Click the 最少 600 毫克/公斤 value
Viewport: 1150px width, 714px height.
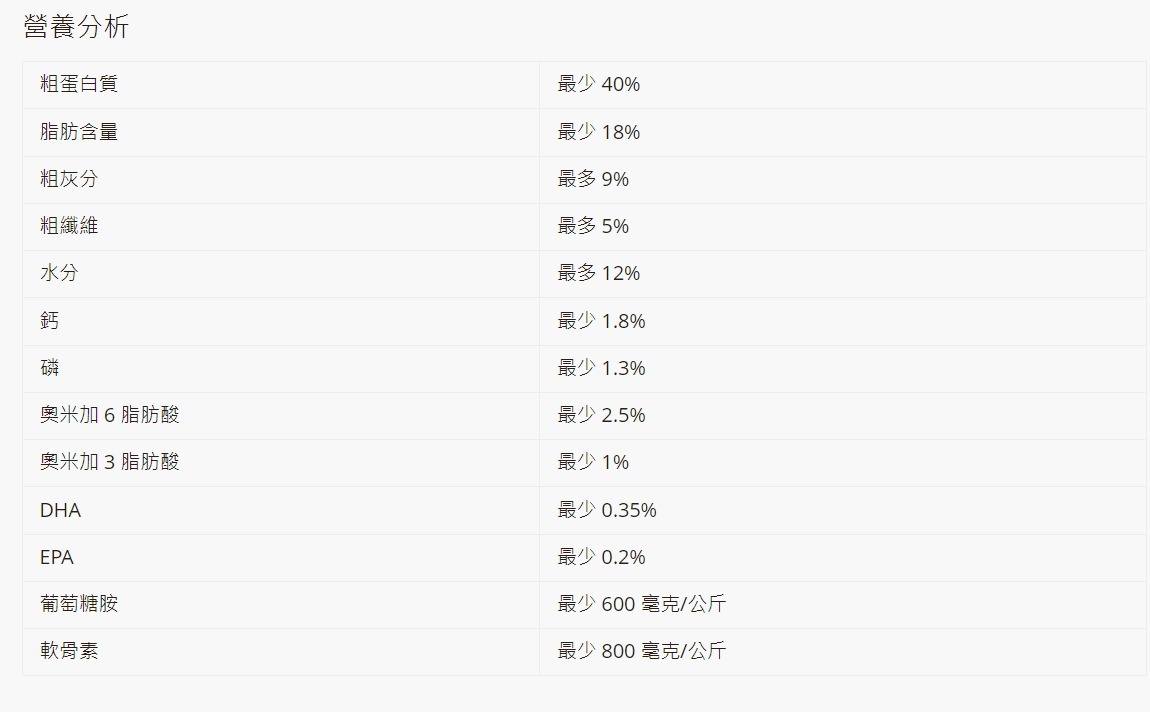(x=641, y=604)
